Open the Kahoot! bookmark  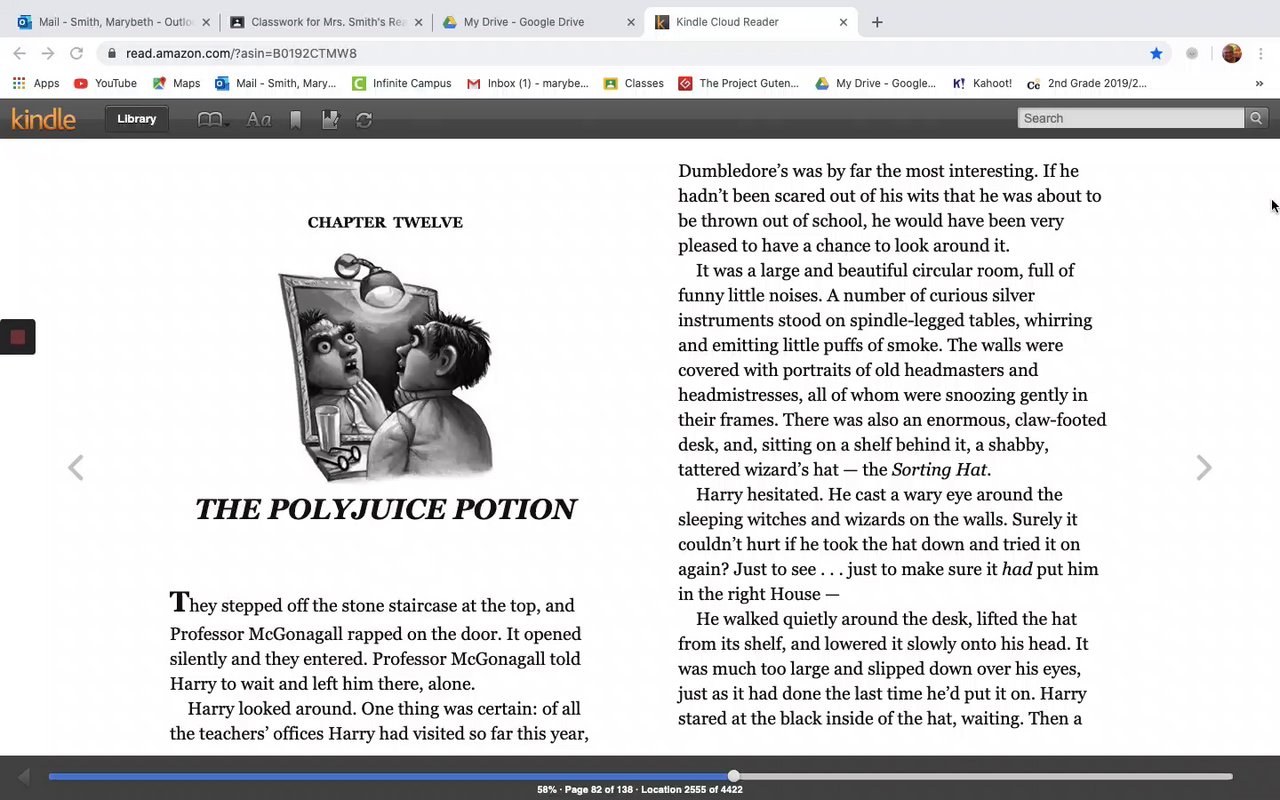pos(982,83)
